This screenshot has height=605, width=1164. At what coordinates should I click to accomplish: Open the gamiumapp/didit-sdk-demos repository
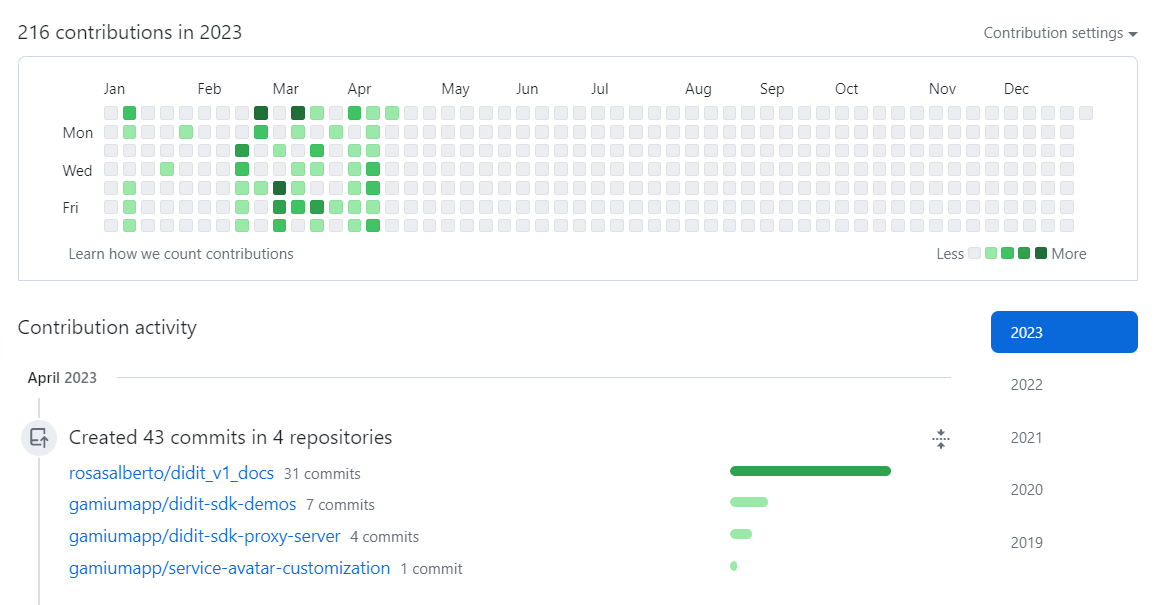183,504
